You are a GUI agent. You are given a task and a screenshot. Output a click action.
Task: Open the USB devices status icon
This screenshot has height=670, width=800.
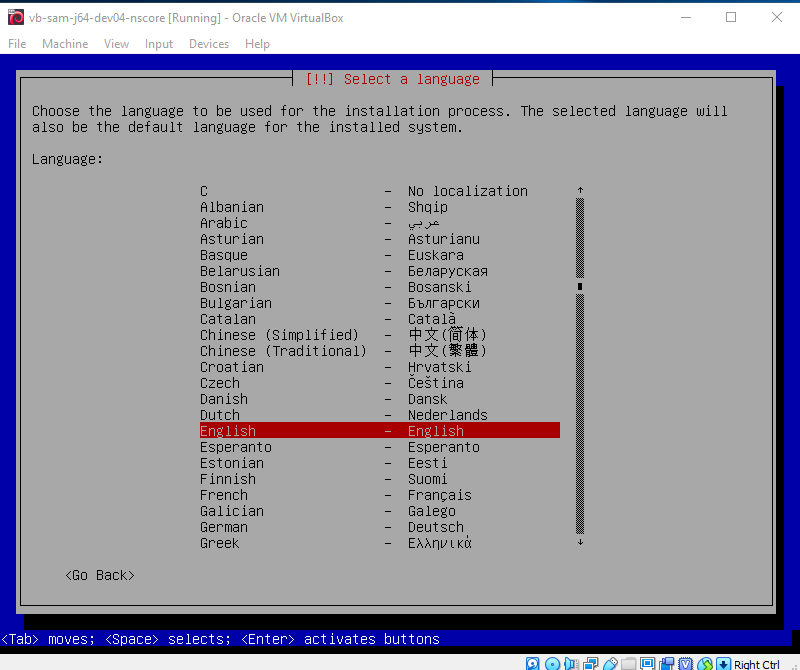[x=610, y=663]
